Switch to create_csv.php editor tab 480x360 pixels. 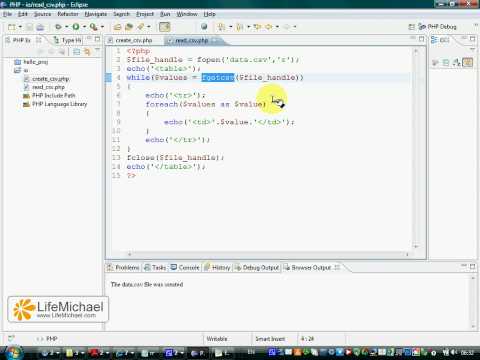[x=130, y=41]
